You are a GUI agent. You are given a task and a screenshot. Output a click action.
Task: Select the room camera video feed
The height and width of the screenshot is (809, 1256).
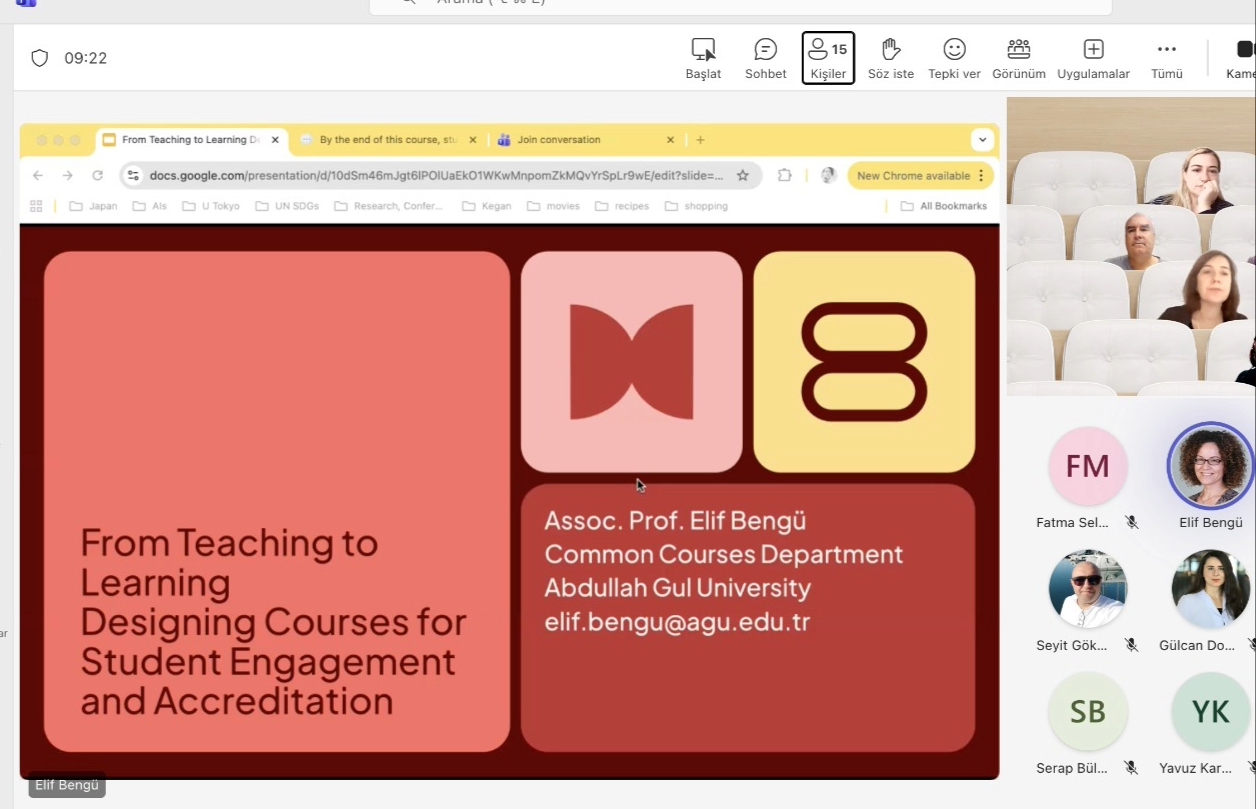(1131, 246)
